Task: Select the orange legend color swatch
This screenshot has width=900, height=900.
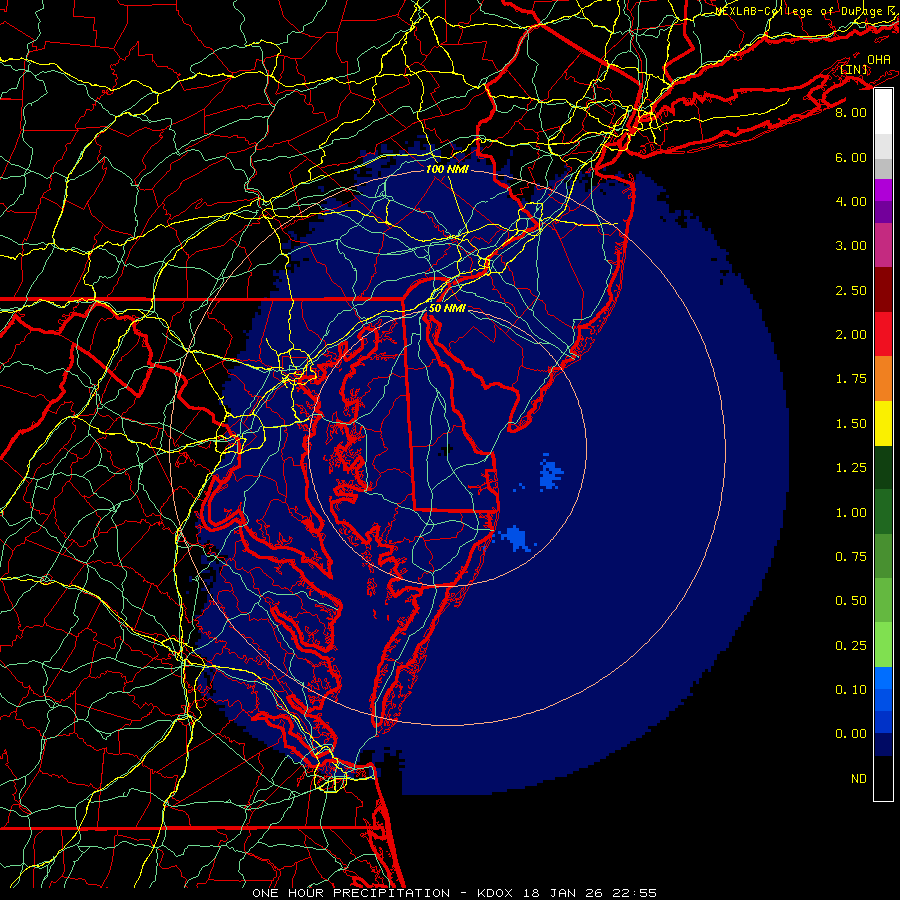Action: [883, 378]
